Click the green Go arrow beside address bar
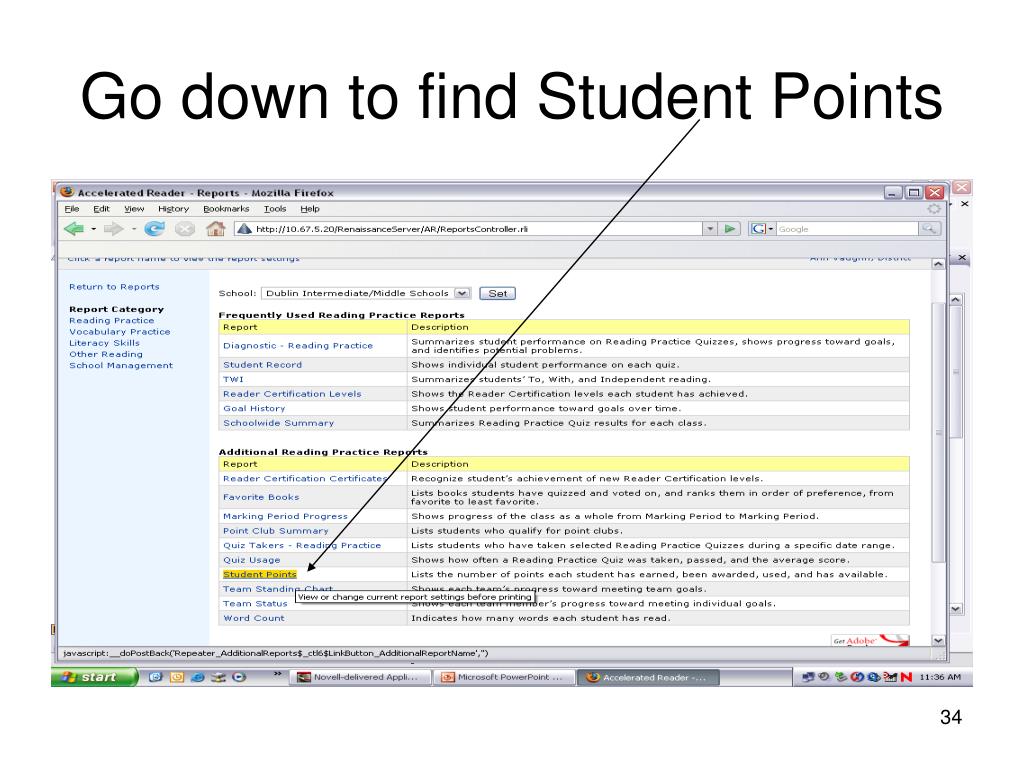Screen dimensions: 1024x768 pyautogui.click(x=729, y=229)
